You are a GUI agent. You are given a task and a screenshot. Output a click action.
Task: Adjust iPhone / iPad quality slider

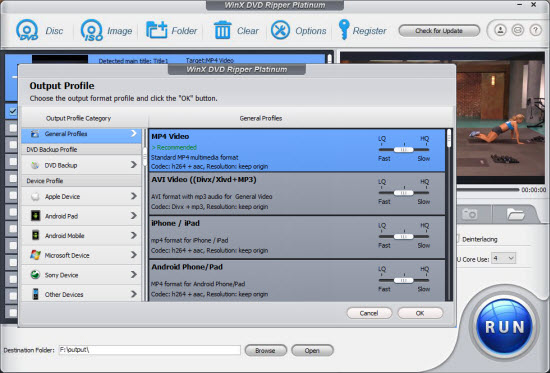tap(404, 237)
